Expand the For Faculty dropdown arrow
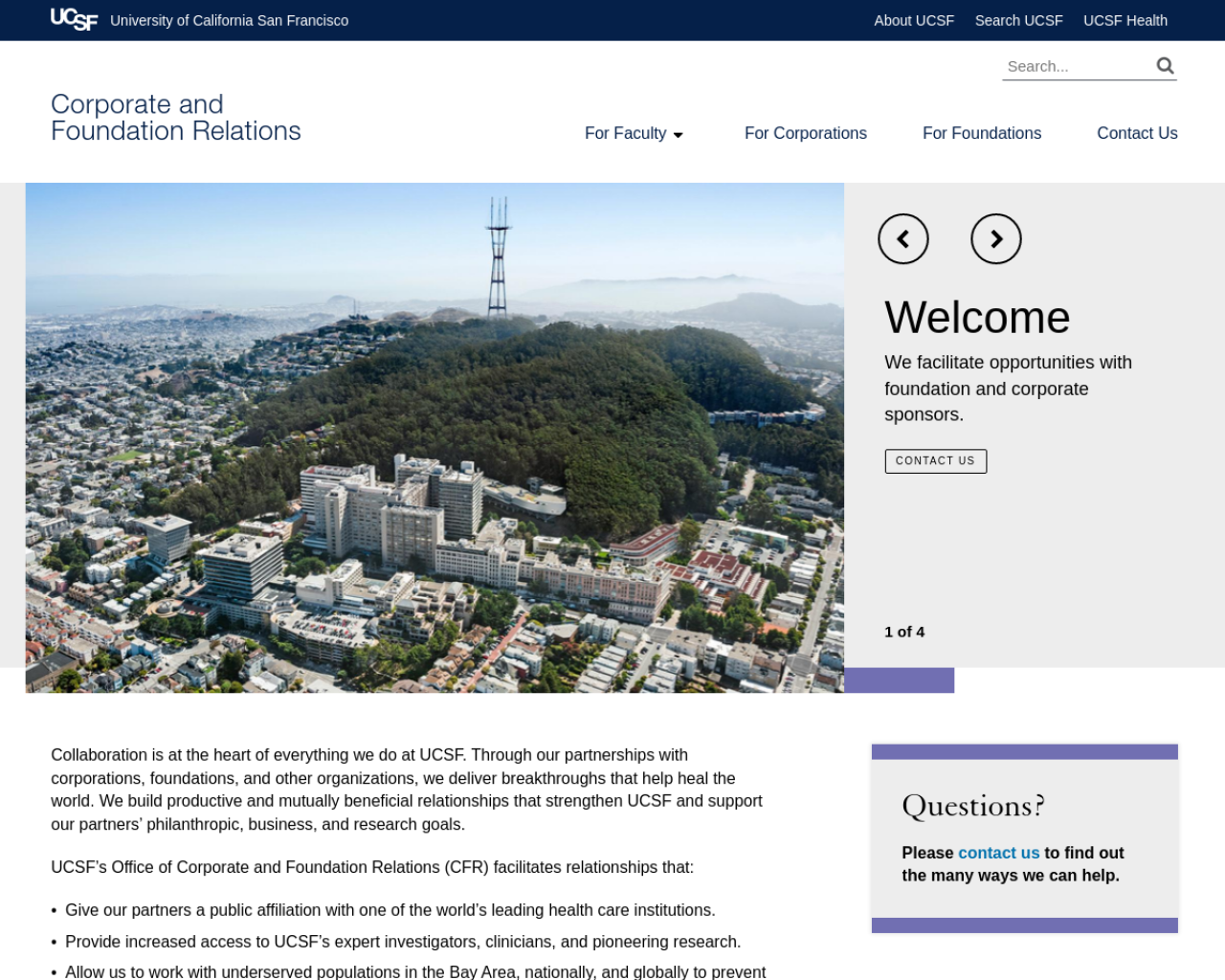This screenshot has width=1225, height=980. pos(678,135)
